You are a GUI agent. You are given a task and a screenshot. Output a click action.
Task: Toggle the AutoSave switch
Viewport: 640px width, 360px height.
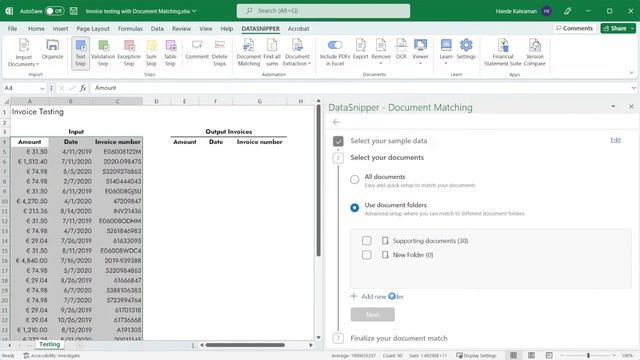(54, 11)
